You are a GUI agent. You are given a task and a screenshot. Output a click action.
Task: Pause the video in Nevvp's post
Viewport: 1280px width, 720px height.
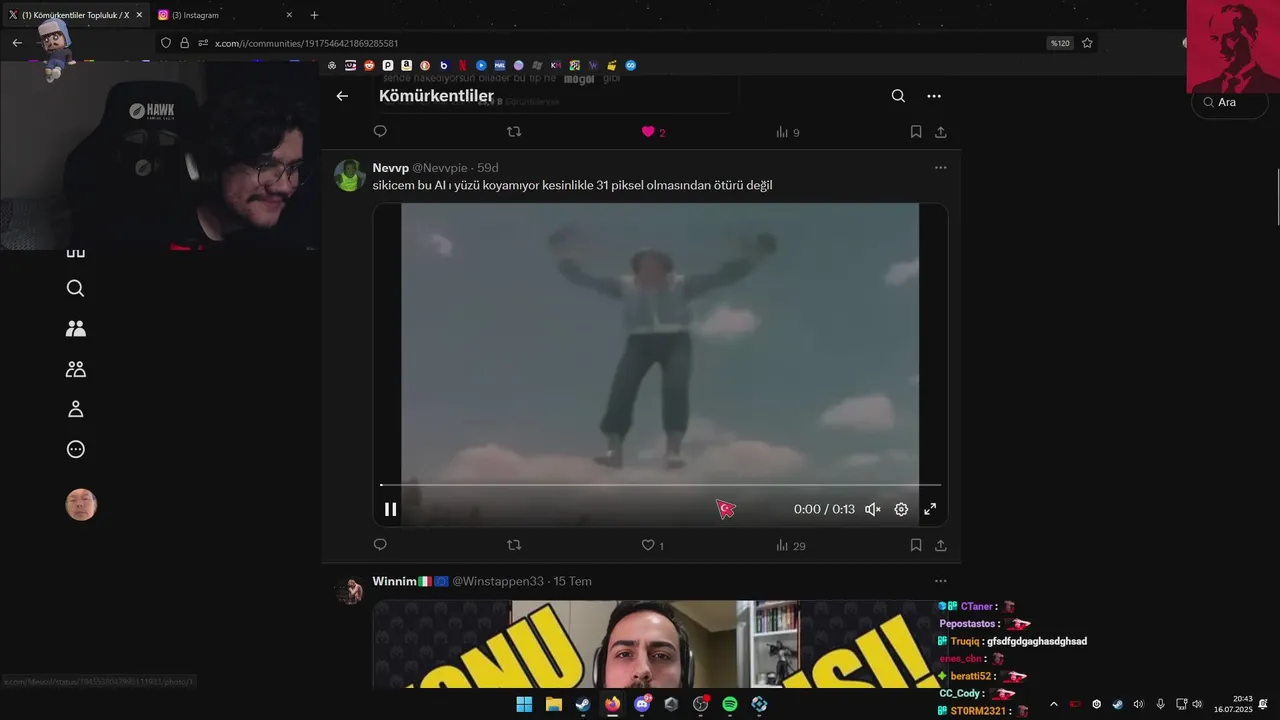391,509
